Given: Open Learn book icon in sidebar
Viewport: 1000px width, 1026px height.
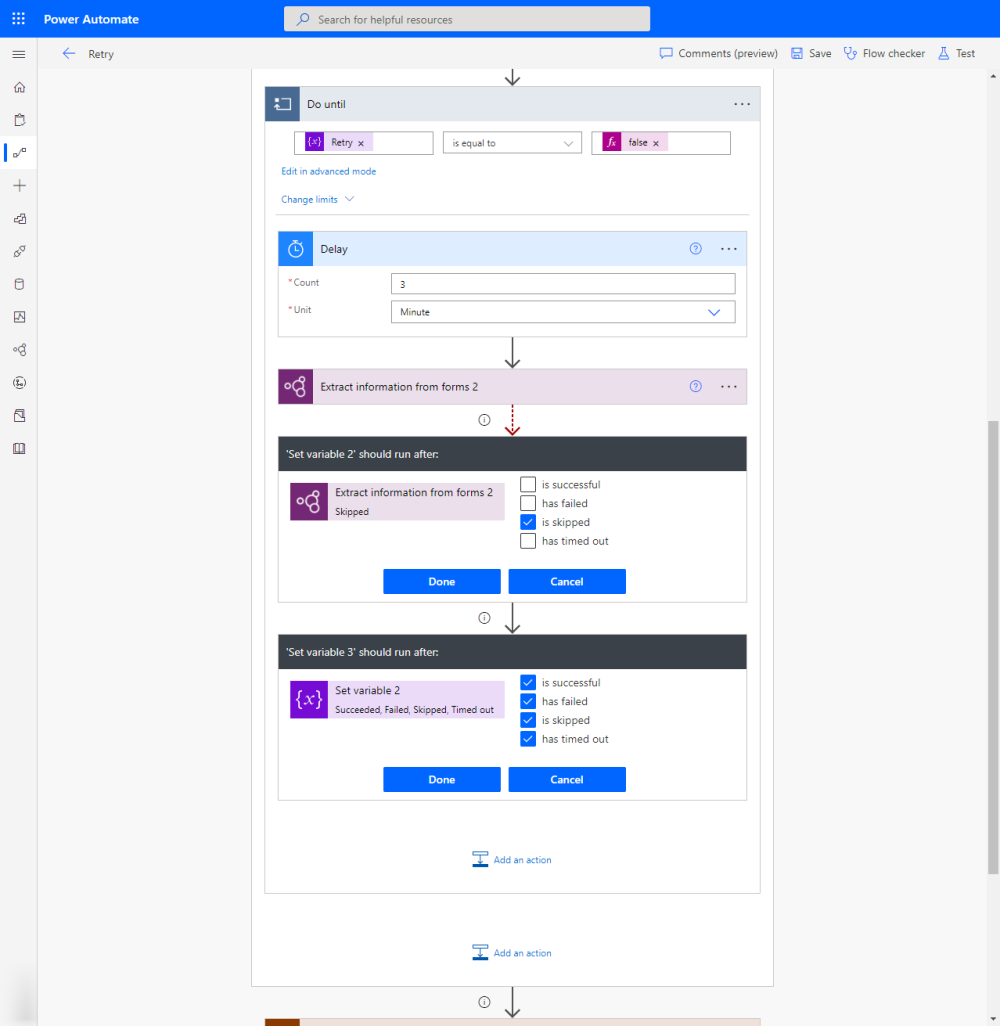Looking at the screenshot, I should (x=20, y=448).
